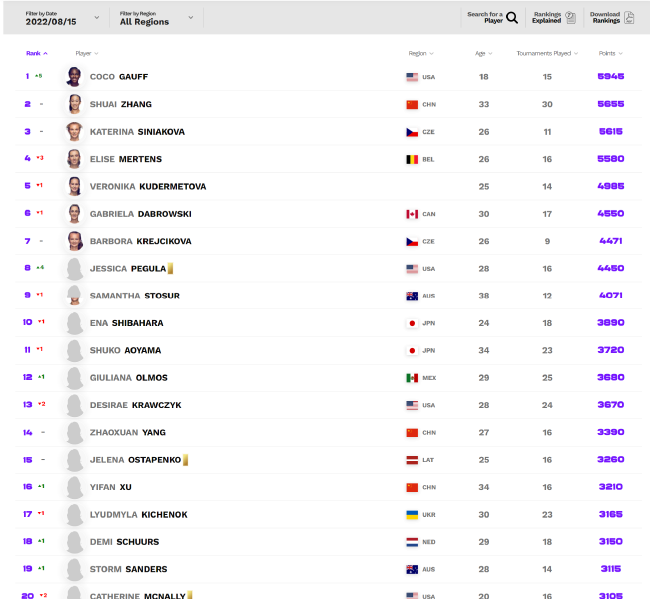The width and height of the screenshot is (650, 599).
Task: Open Desirae Krawczyk's player page
Action: [x=136, y=405]
